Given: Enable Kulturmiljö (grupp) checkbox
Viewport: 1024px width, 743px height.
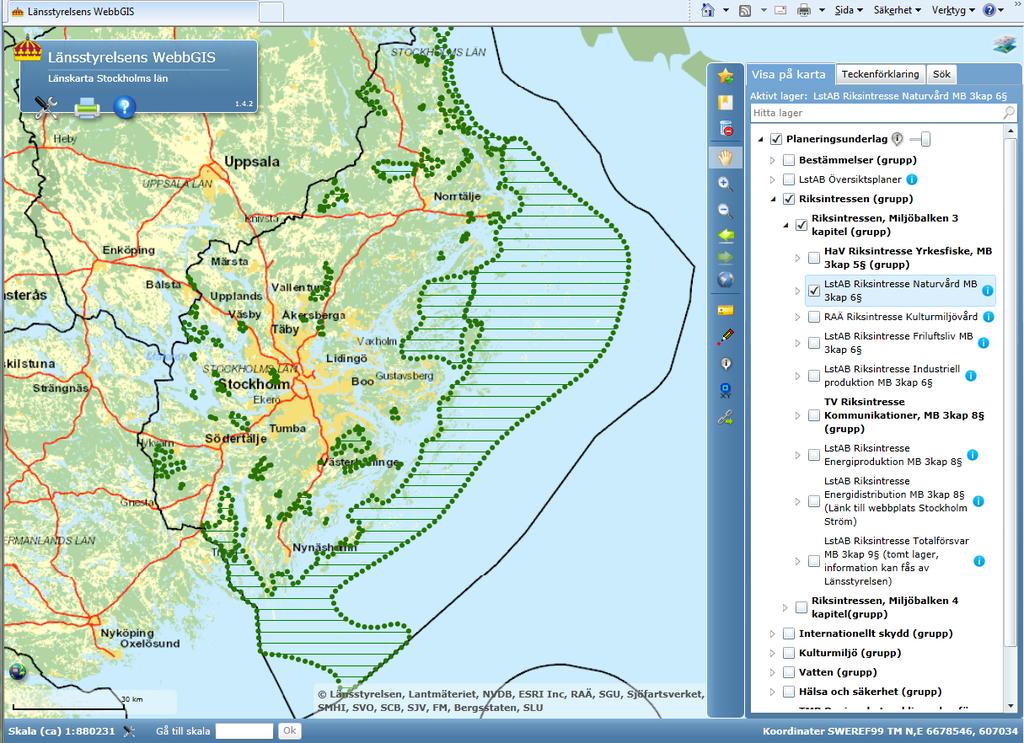Looking at the screenshot, I should click(x=789, y=653).
